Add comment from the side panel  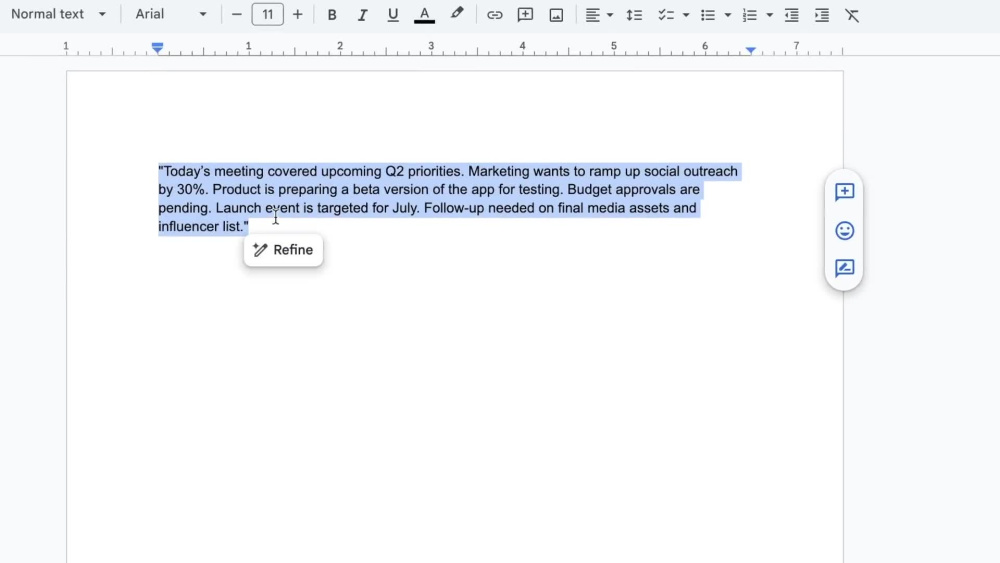tap(844, 192)
